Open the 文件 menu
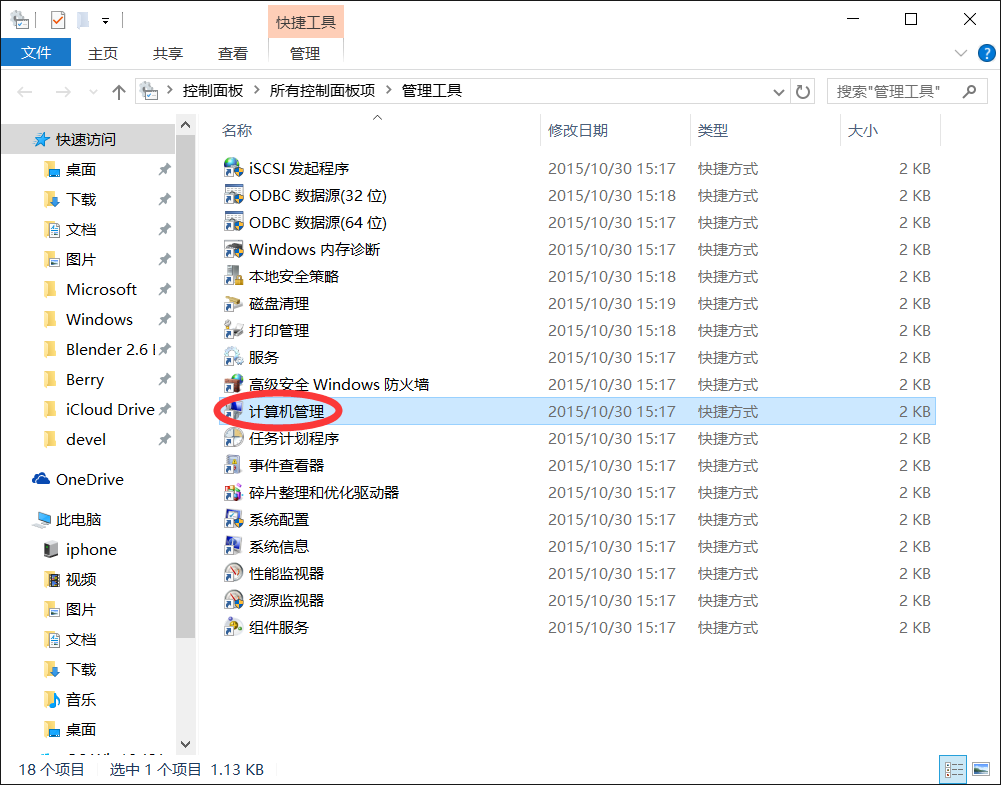 coord(35,53)
